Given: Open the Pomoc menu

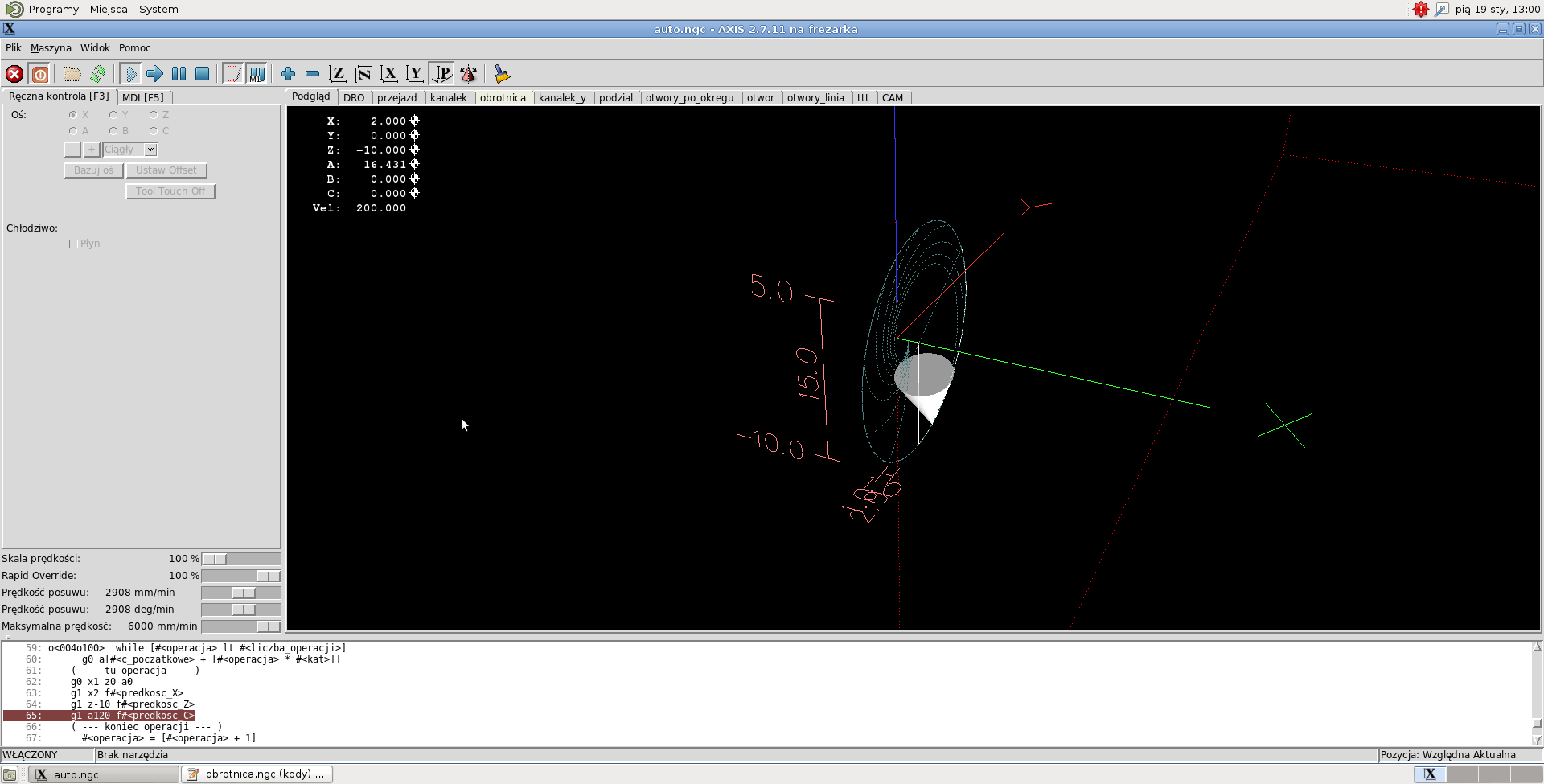Looking at the screenshot, I should click(134, 48).
